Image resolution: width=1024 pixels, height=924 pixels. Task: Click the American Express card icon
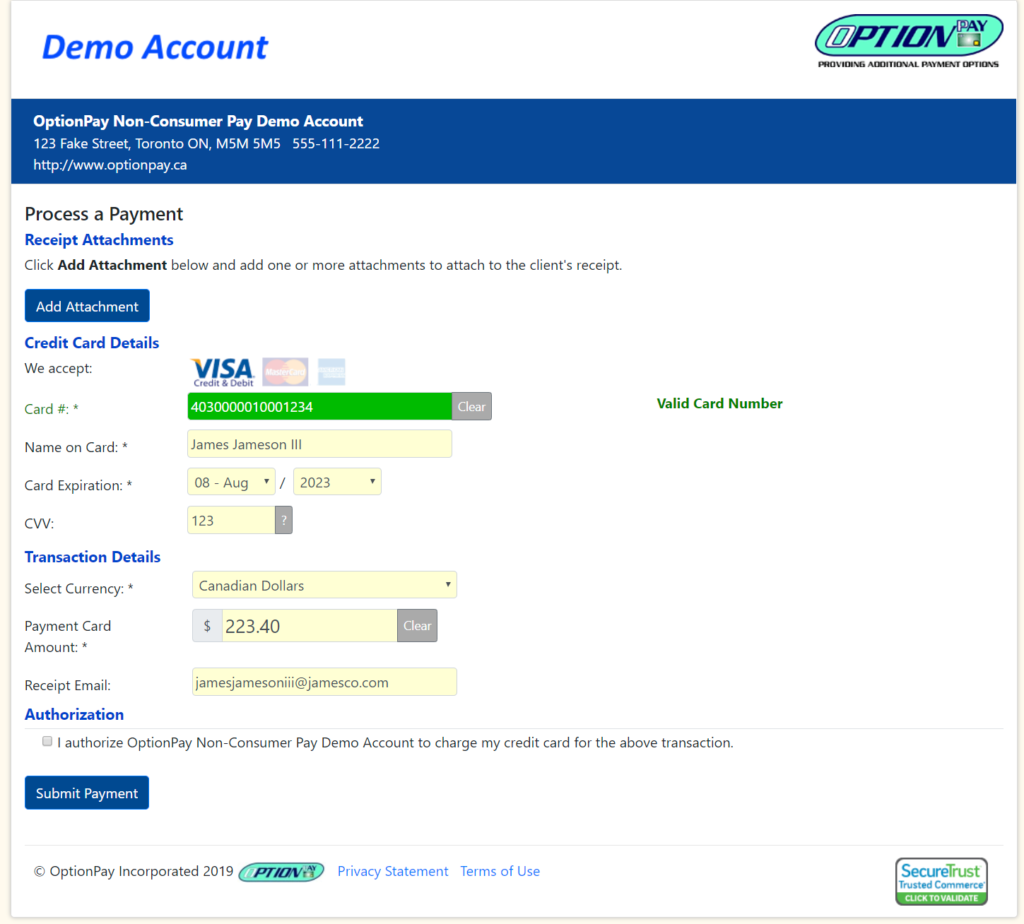pos(331,372)
